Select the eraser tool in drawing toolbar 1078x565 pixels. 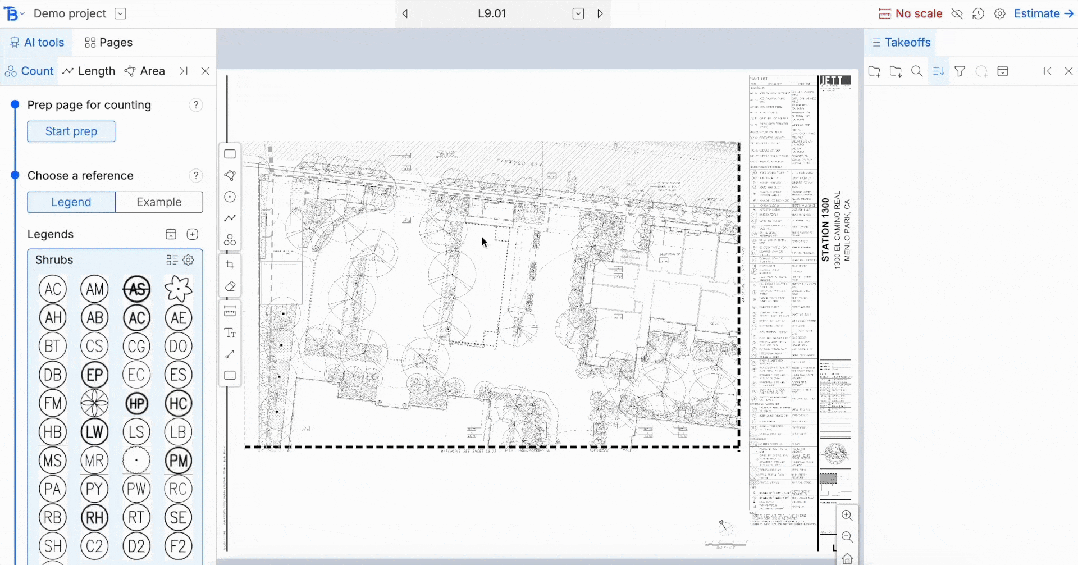click(230, 286)
